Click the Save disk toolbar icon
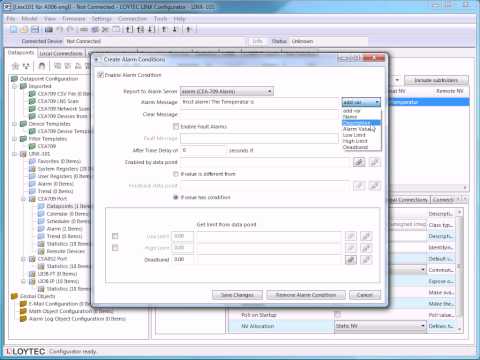 (x=35, y=29)
